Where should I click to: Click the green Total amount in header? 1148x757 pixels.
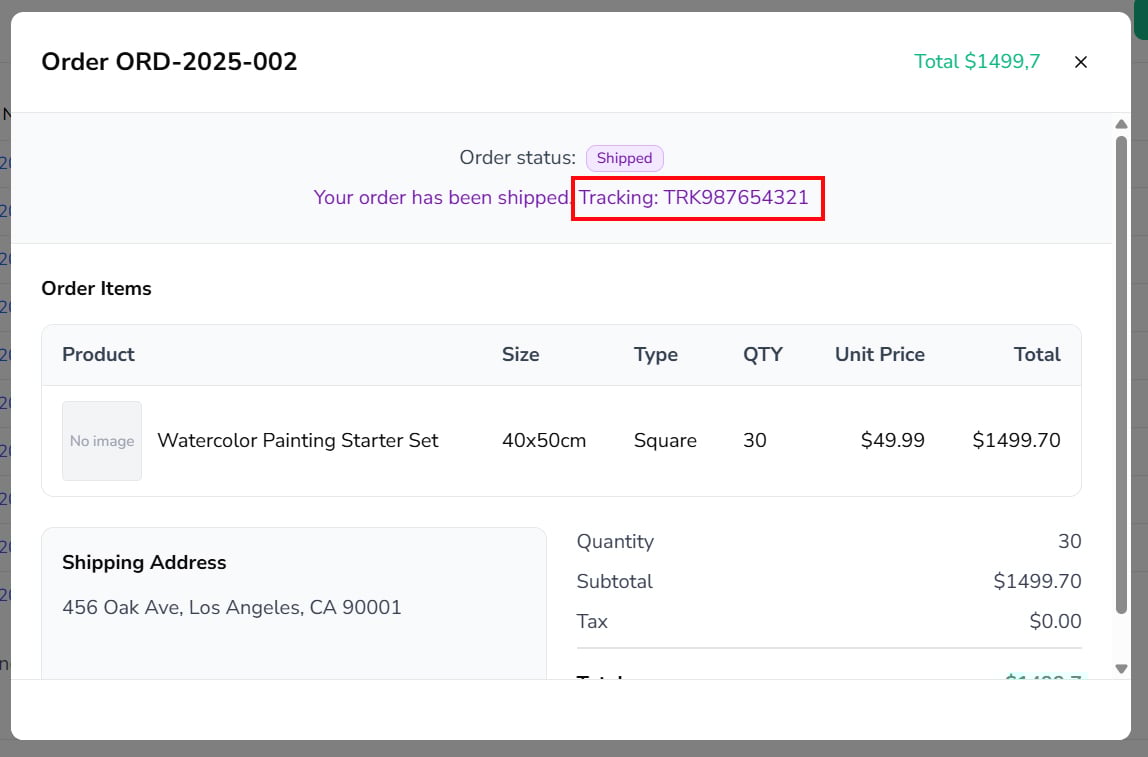click(977, 62)
